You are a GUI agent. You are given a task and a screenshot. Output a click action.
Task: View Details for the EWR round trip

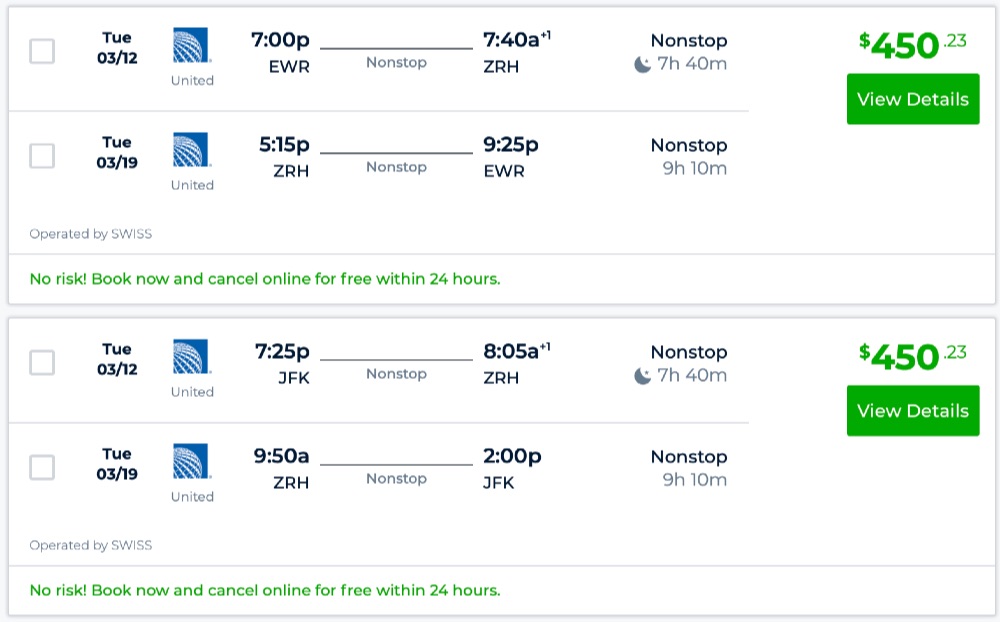[912, 99]
